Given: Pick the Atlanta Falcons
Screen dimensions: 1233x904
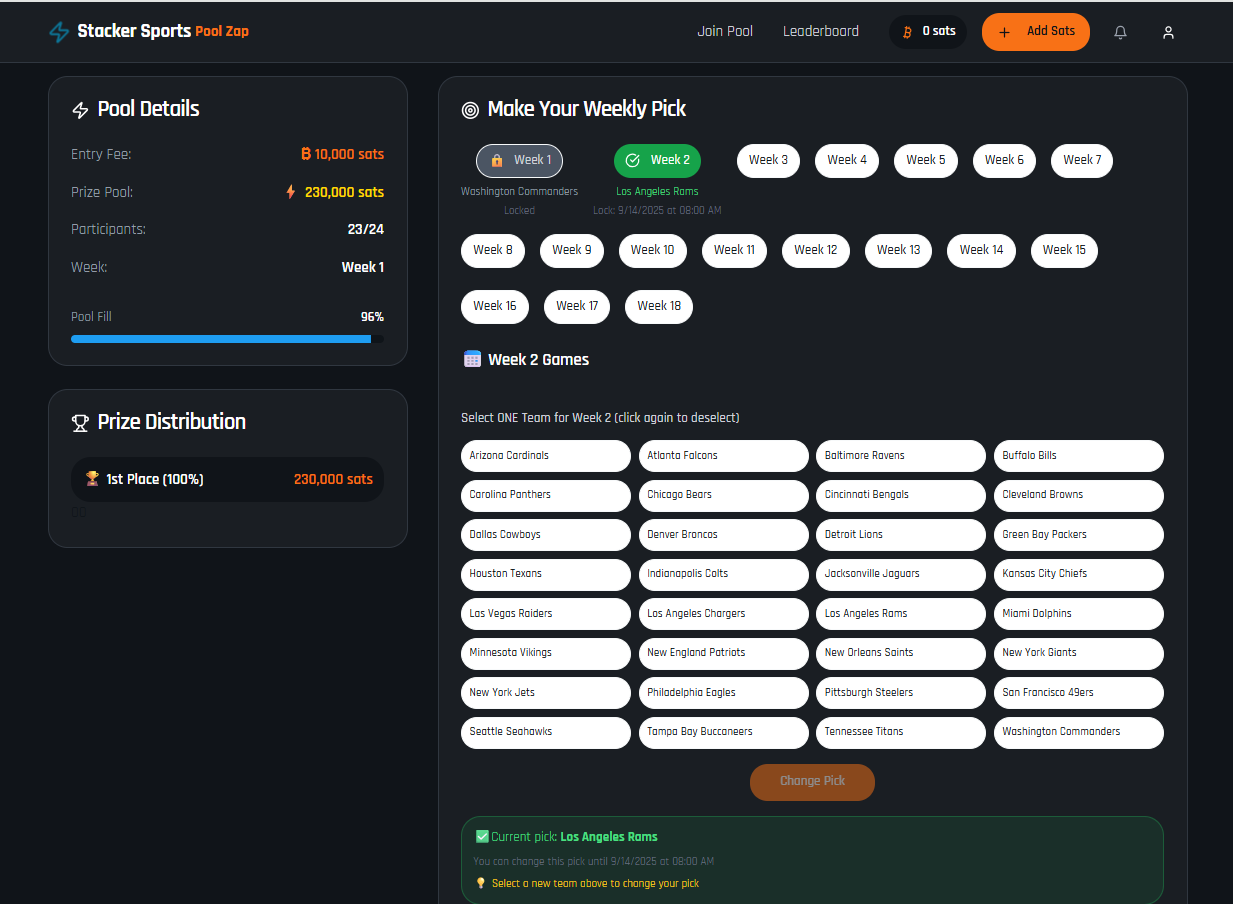Looking at the screenshot, I should [x=724, y=456].
